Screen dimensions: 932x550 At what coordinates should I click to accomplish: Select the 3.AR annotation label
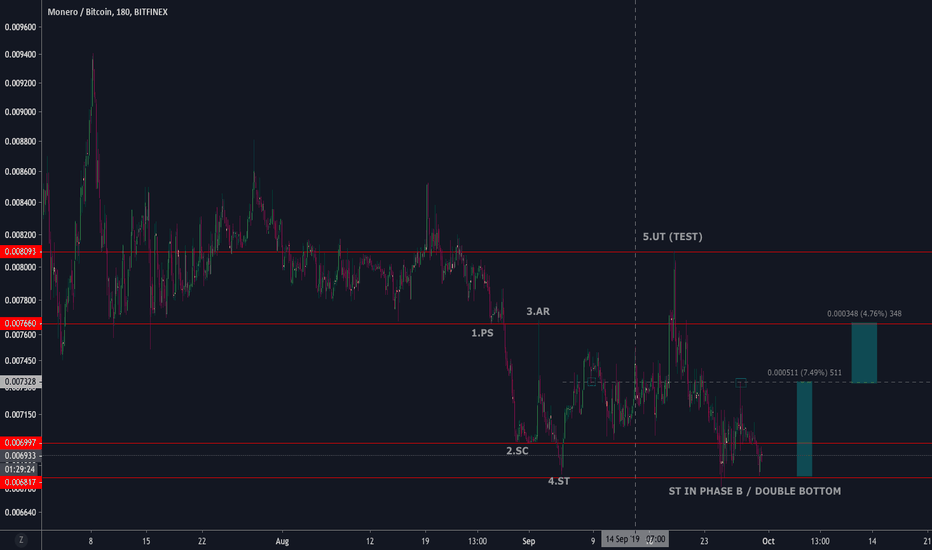[538, 312]
